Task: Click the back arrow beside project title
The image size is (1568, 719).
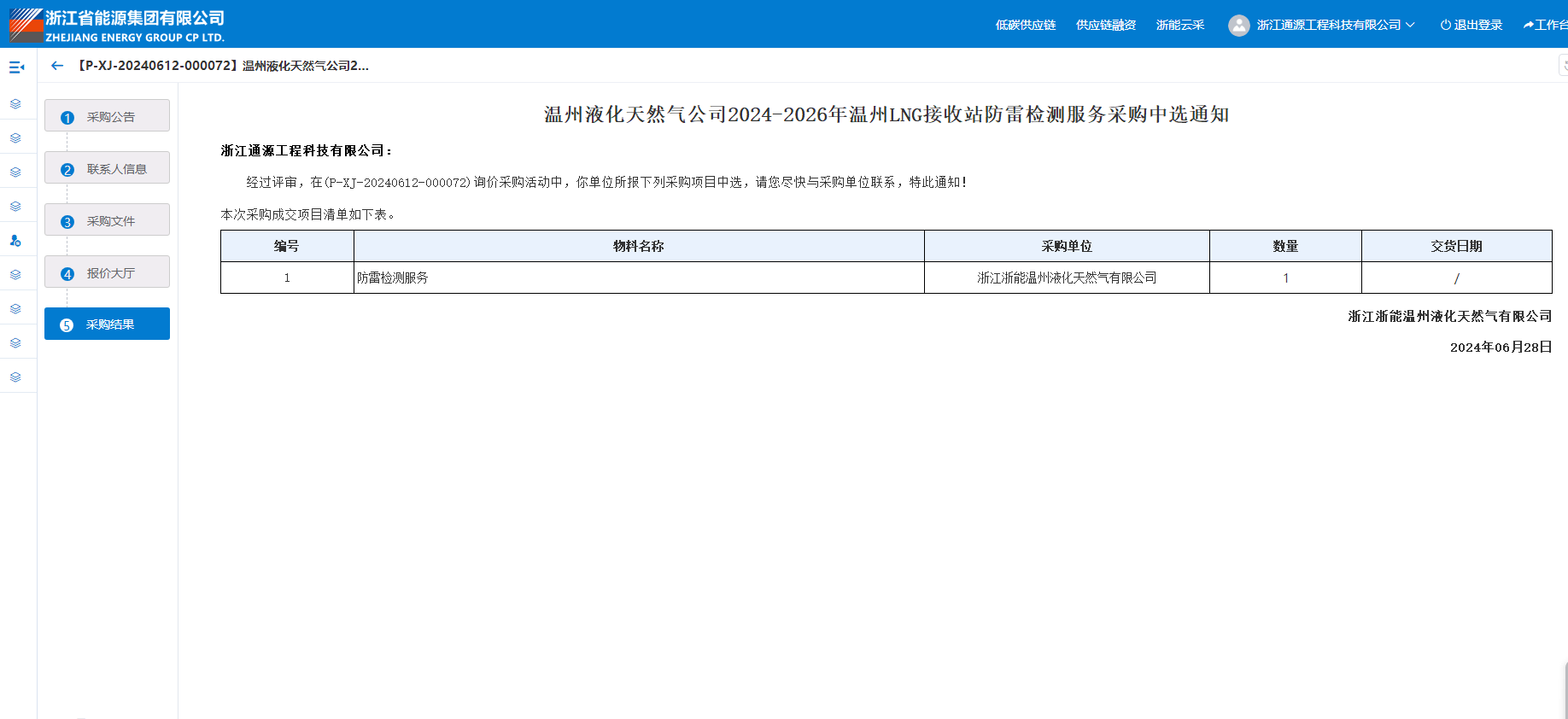Action: tap(57, 66)
